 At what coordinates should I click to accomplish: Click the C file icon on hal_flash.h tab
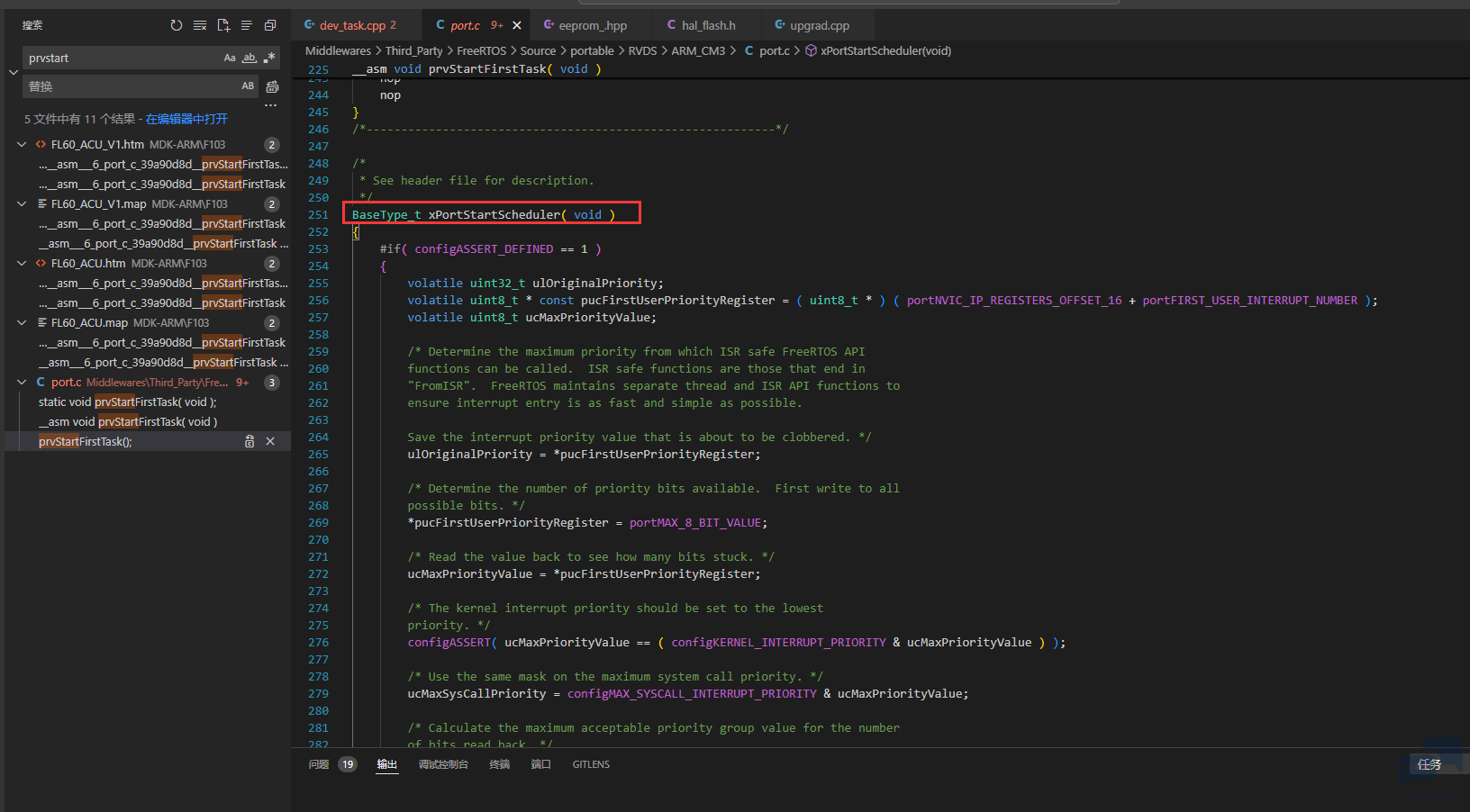[671, 25]
